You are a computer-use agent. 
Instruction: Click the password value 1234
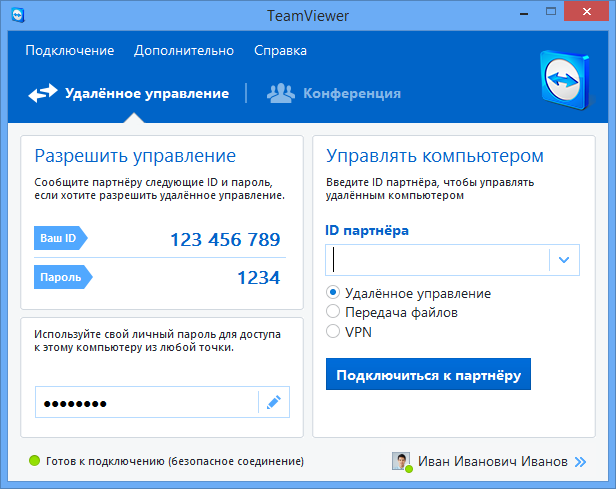[259, 278]
